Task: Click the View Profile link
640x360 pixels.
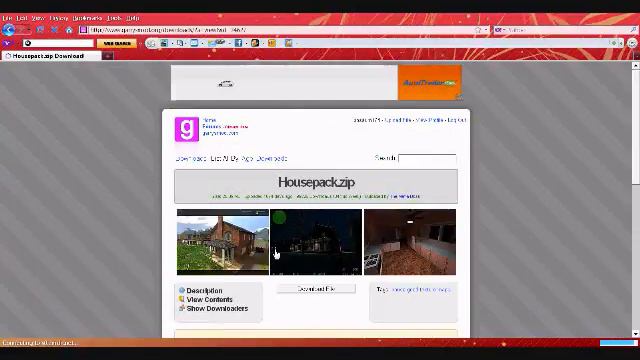Action: tap(429, 120)
